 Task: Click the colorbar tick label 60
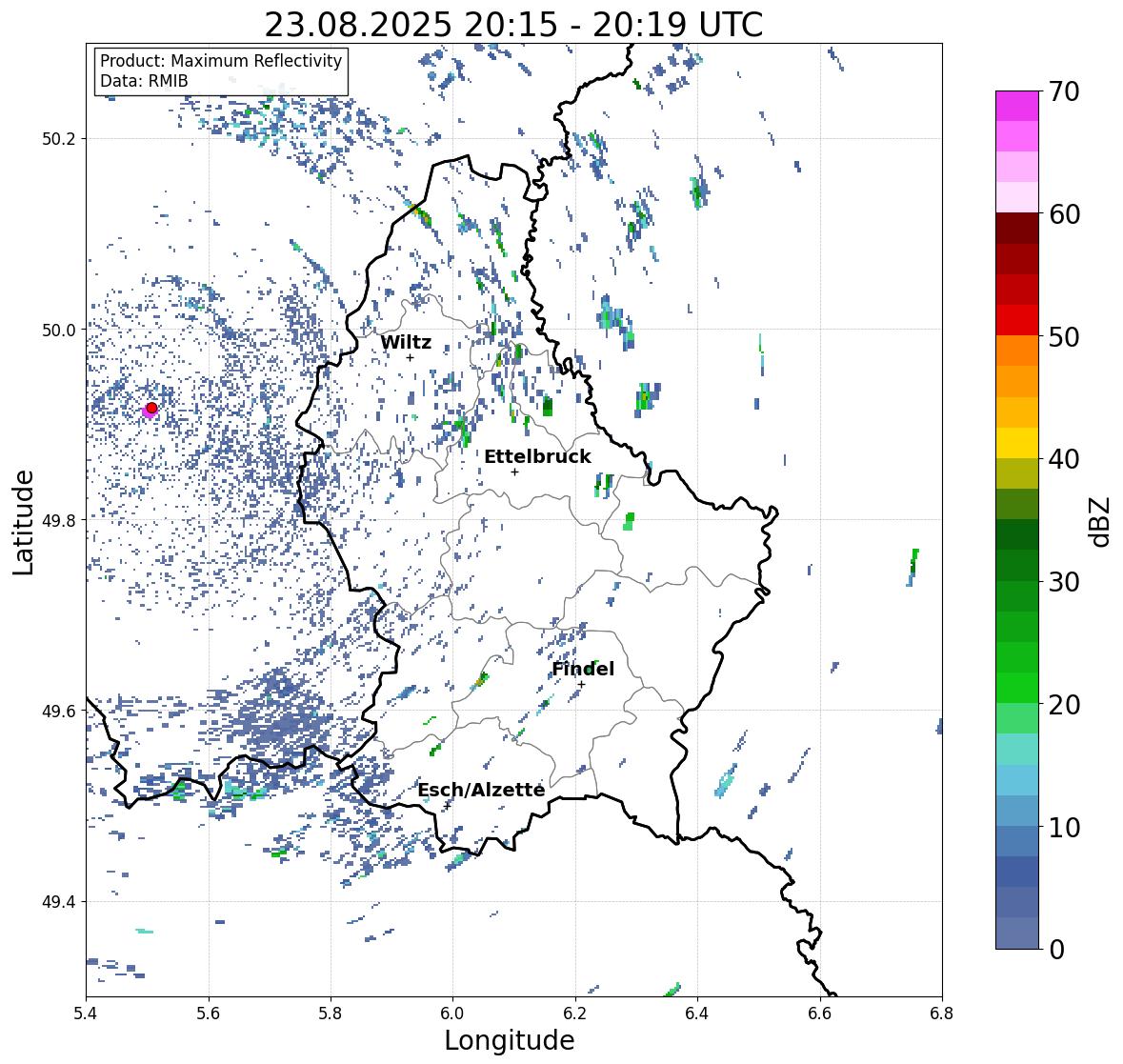coord(1064,214)
